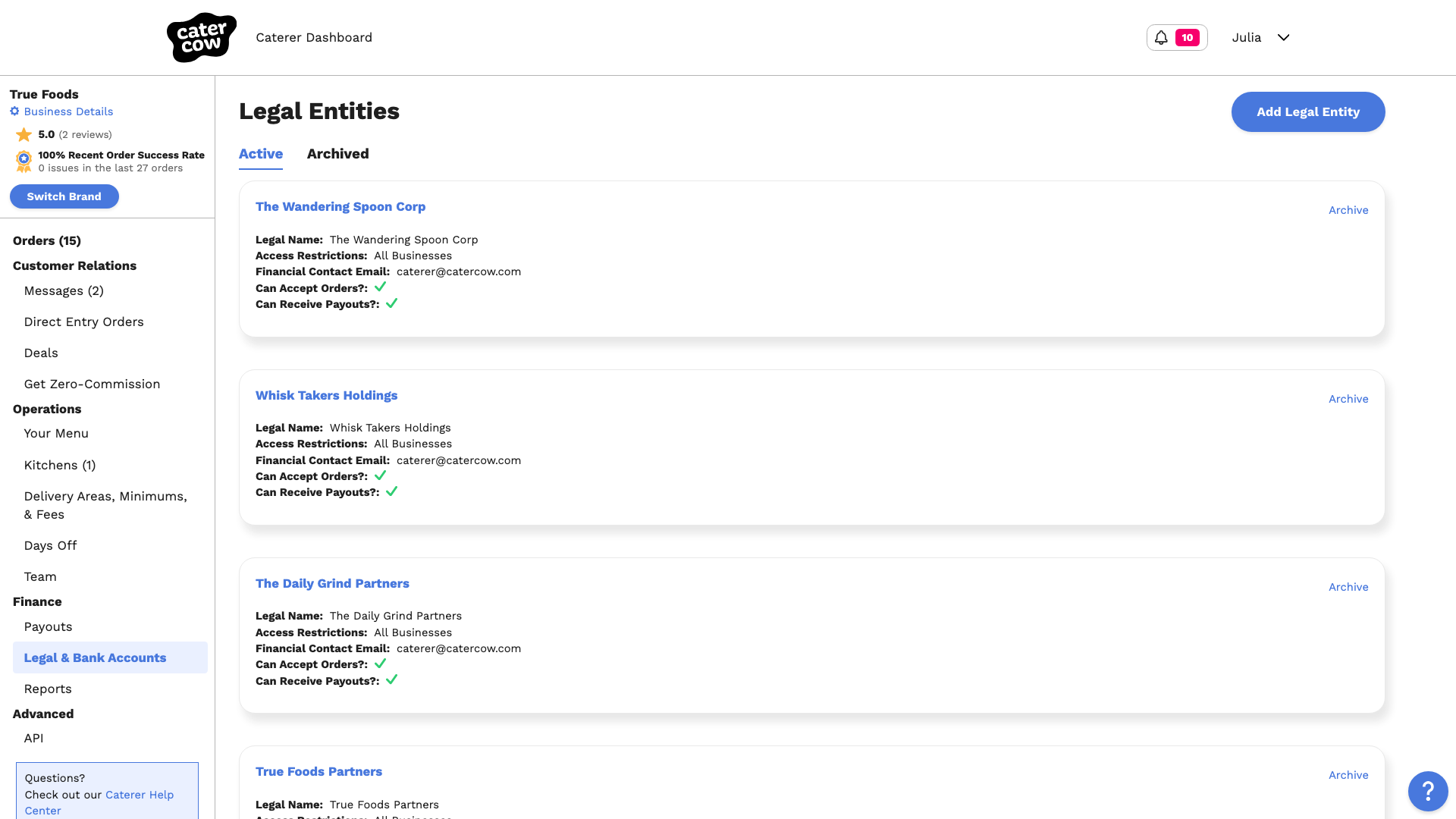Click the gold star rating icon

point(24,134)
